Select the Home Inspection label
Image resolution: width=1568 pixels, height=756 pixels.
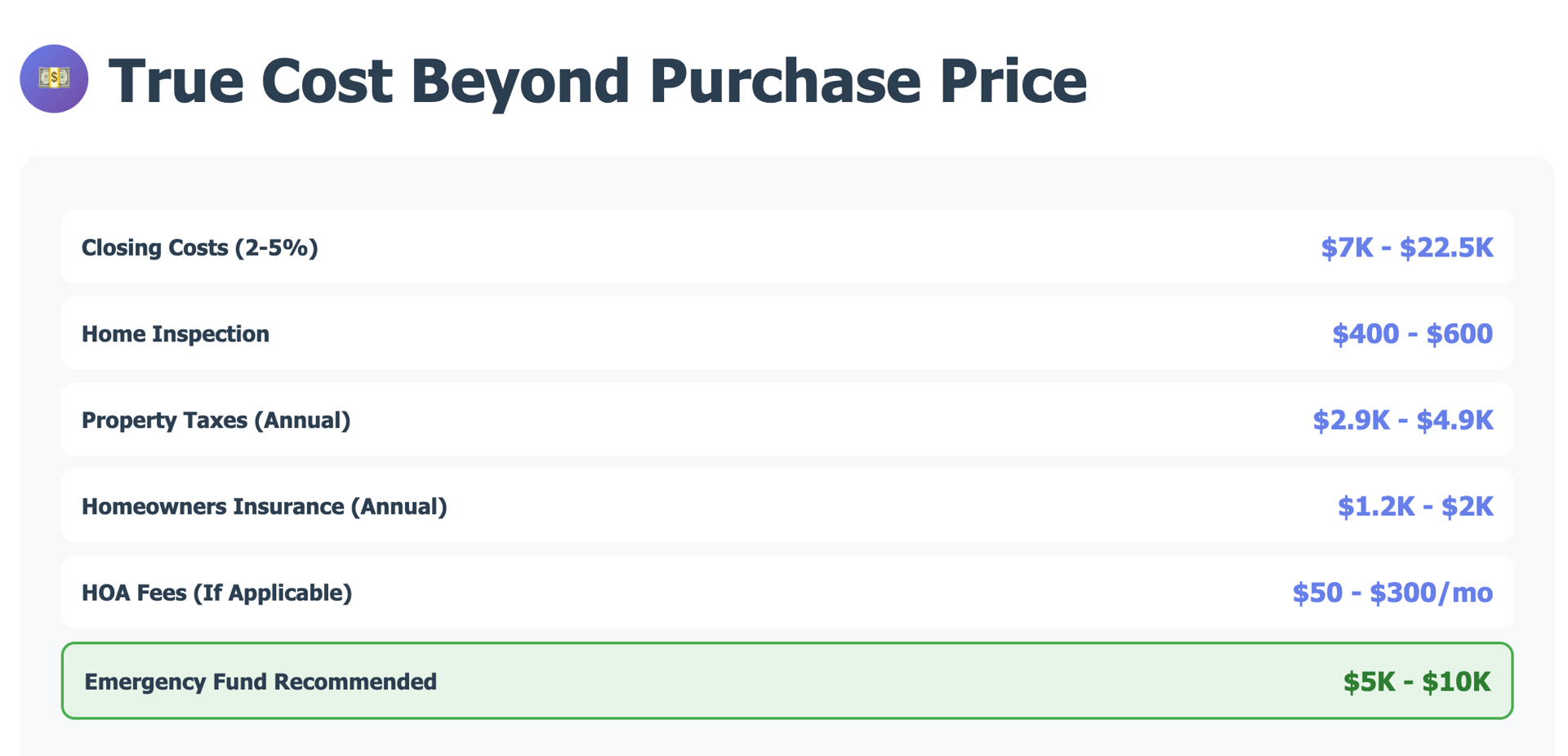(175, 334)
